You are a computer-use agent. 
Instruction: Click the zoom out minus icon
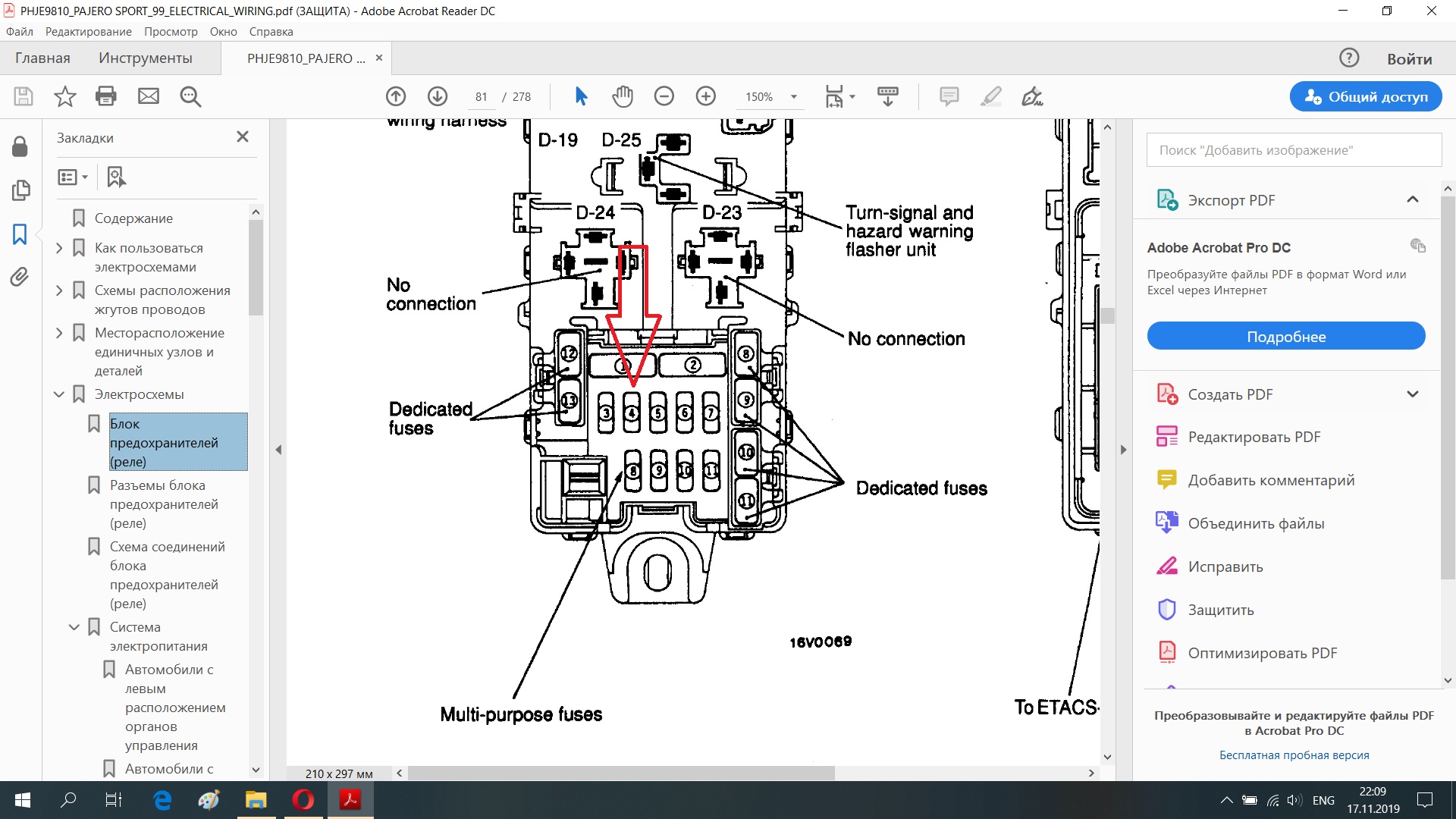(x=664, y=96)
